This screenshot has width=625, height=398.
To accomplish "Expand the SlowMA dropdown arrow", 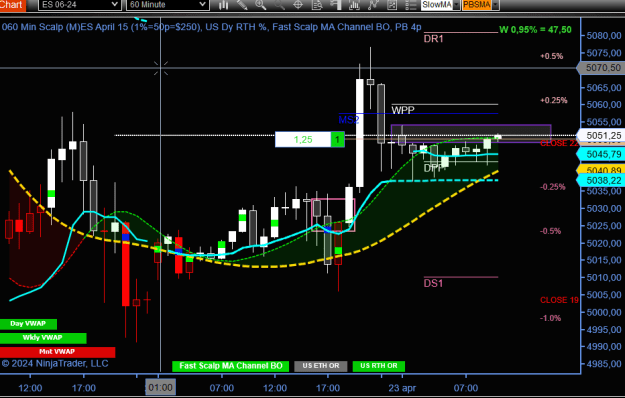I will tap(456, 5).
